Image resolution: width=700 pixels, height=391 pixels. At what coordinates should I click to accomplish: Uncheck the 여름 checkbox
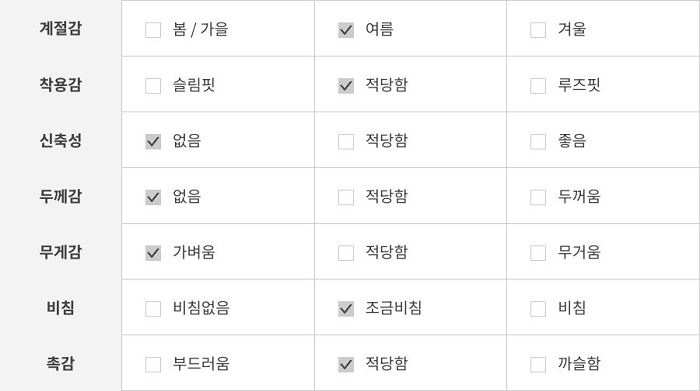coord(346,30)
